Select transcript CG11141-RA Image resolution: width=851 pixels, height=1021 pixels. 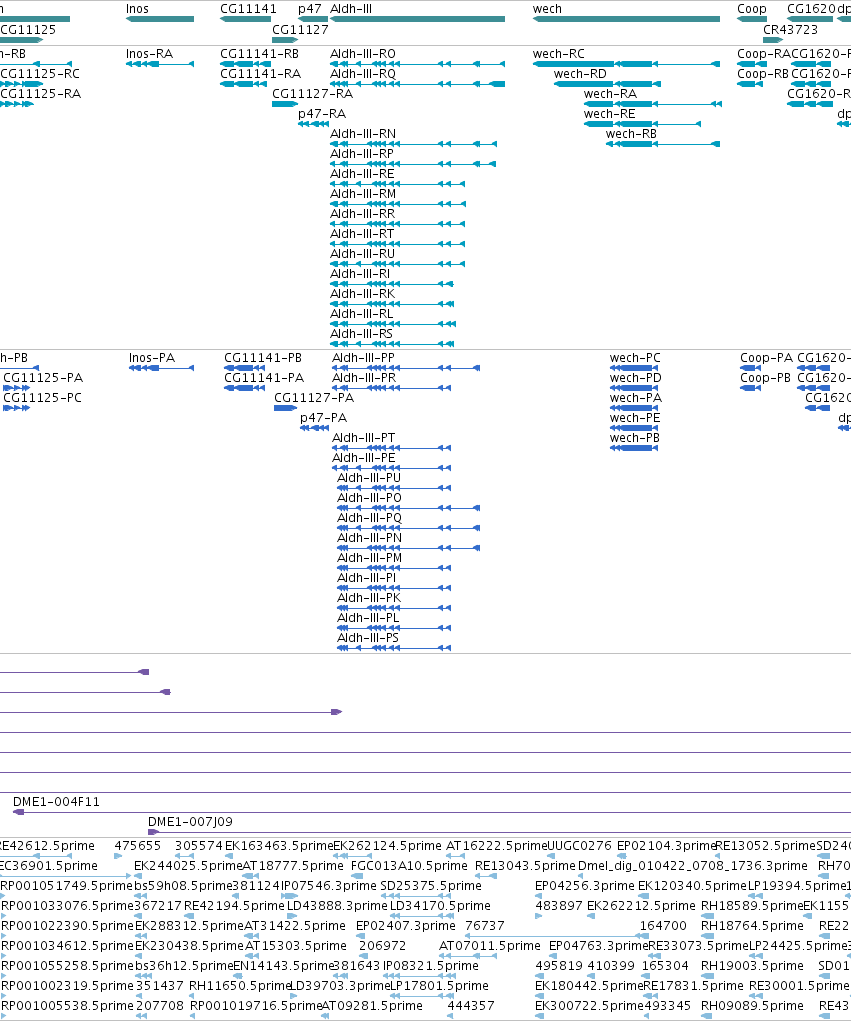click(260, 74)
